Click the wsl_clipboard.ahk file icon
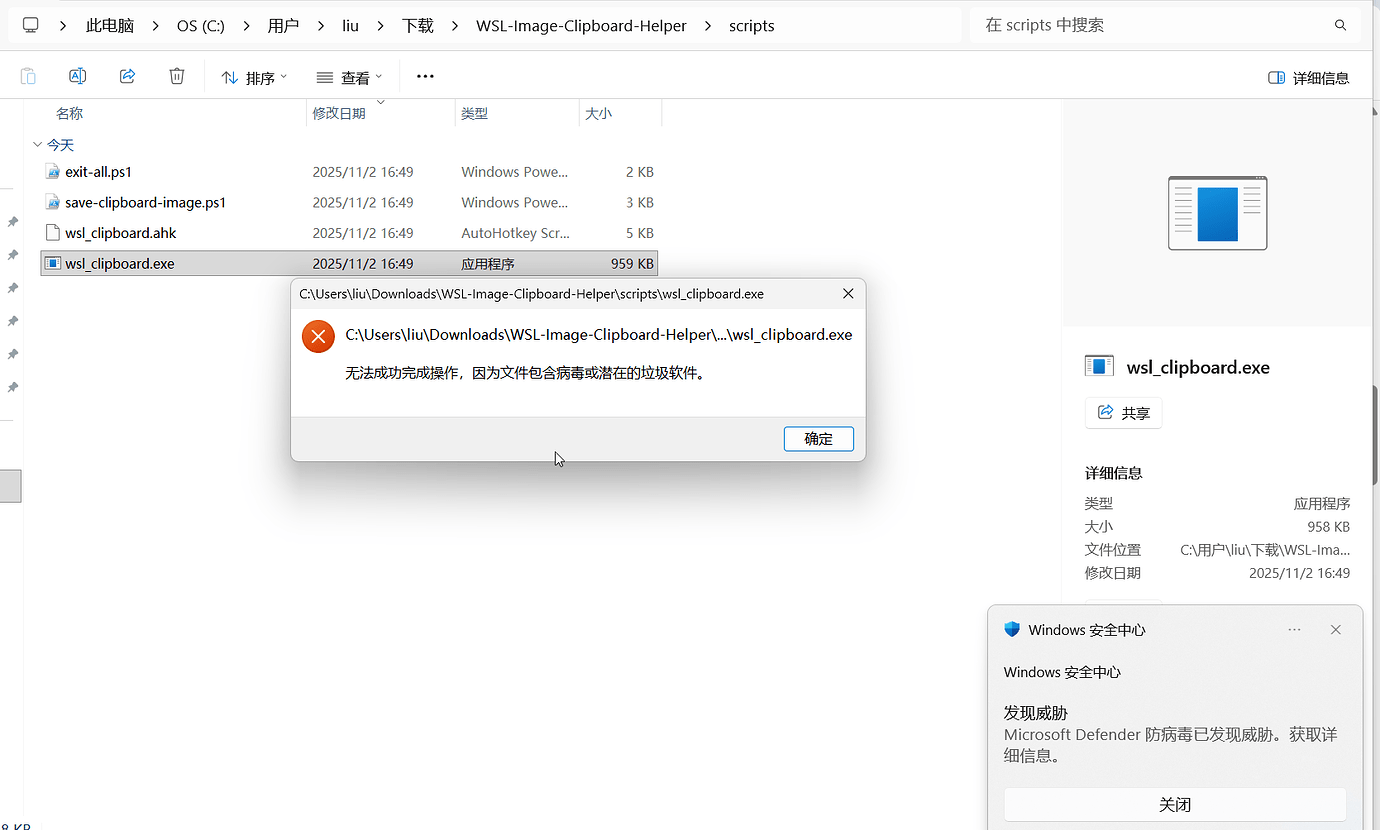1380x830 pixels. [x=53, y=233]
